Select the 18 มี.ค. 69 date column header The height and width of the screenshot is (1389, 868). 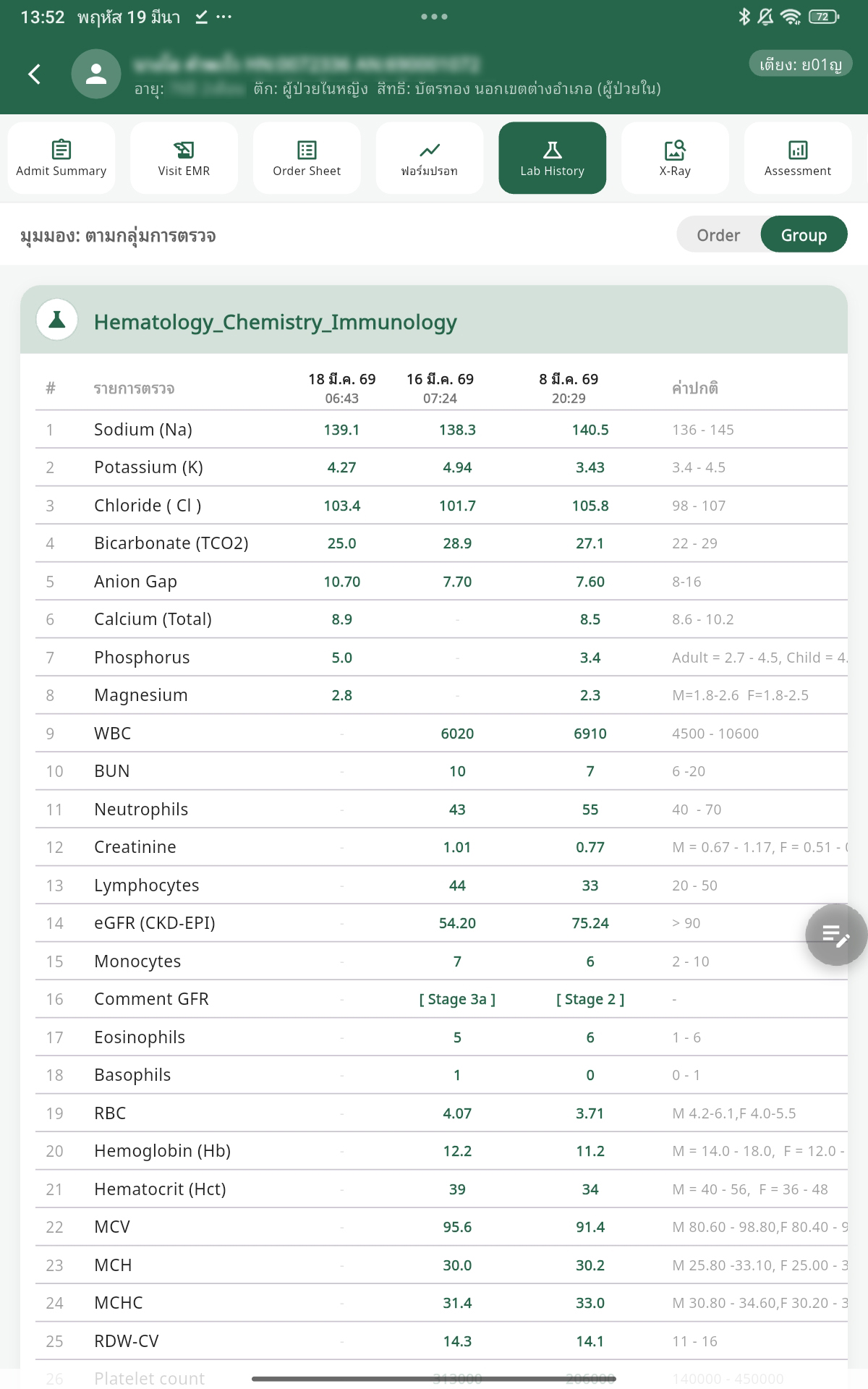342,388
